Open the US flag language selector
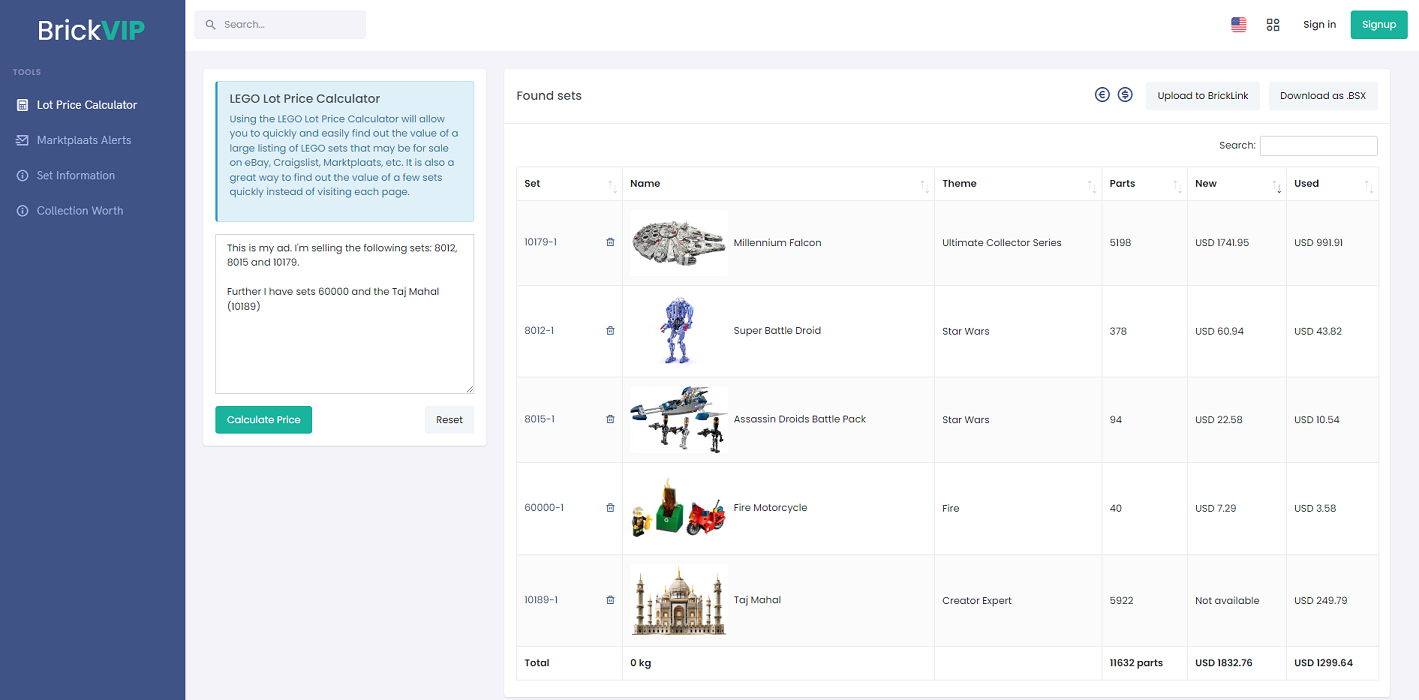Image resolution: width=1419 pixels, height=700 pixels. pos(1238,25)
